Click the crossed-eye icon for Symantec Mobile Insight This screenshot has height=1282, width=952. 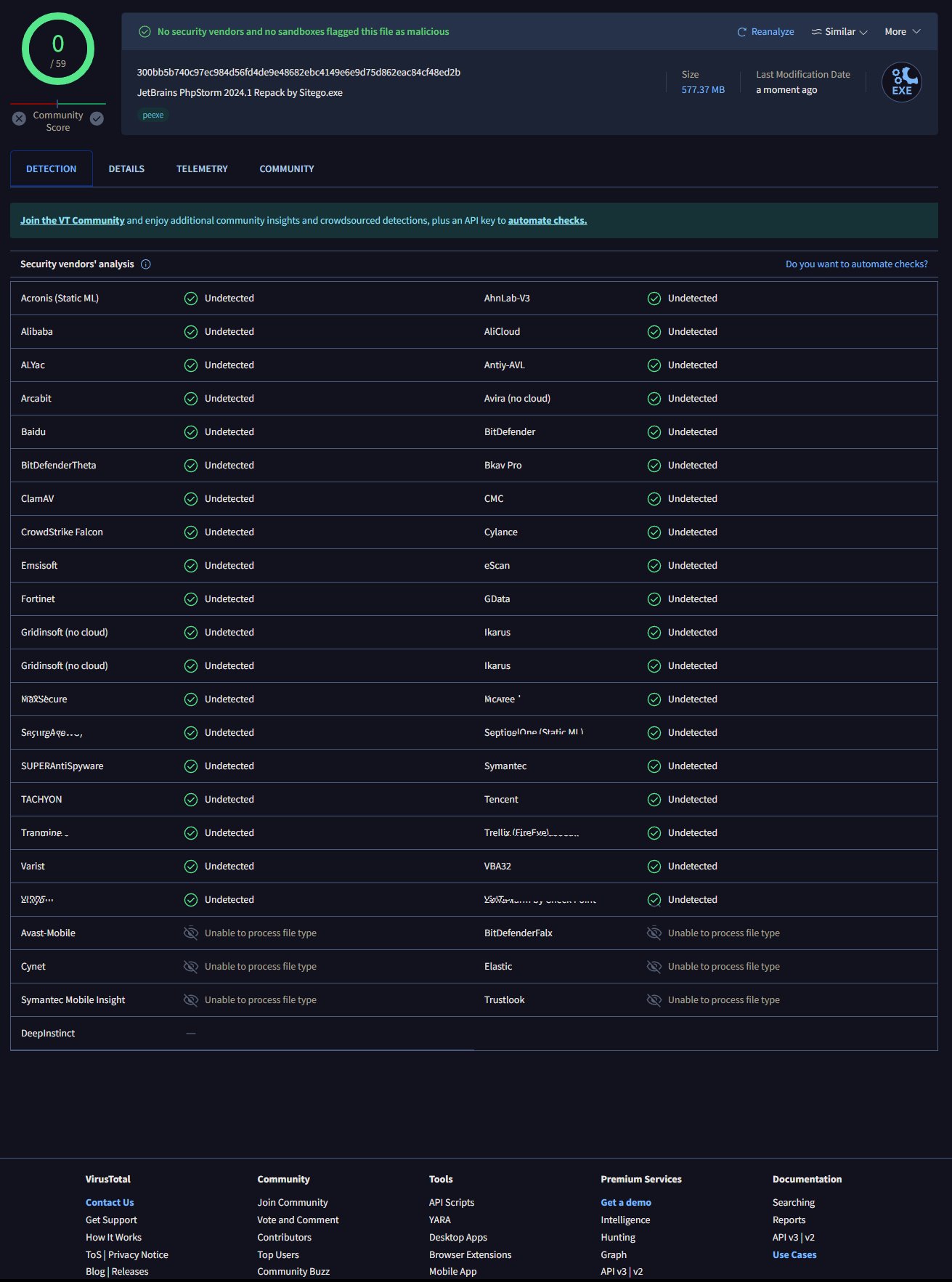191,1000
